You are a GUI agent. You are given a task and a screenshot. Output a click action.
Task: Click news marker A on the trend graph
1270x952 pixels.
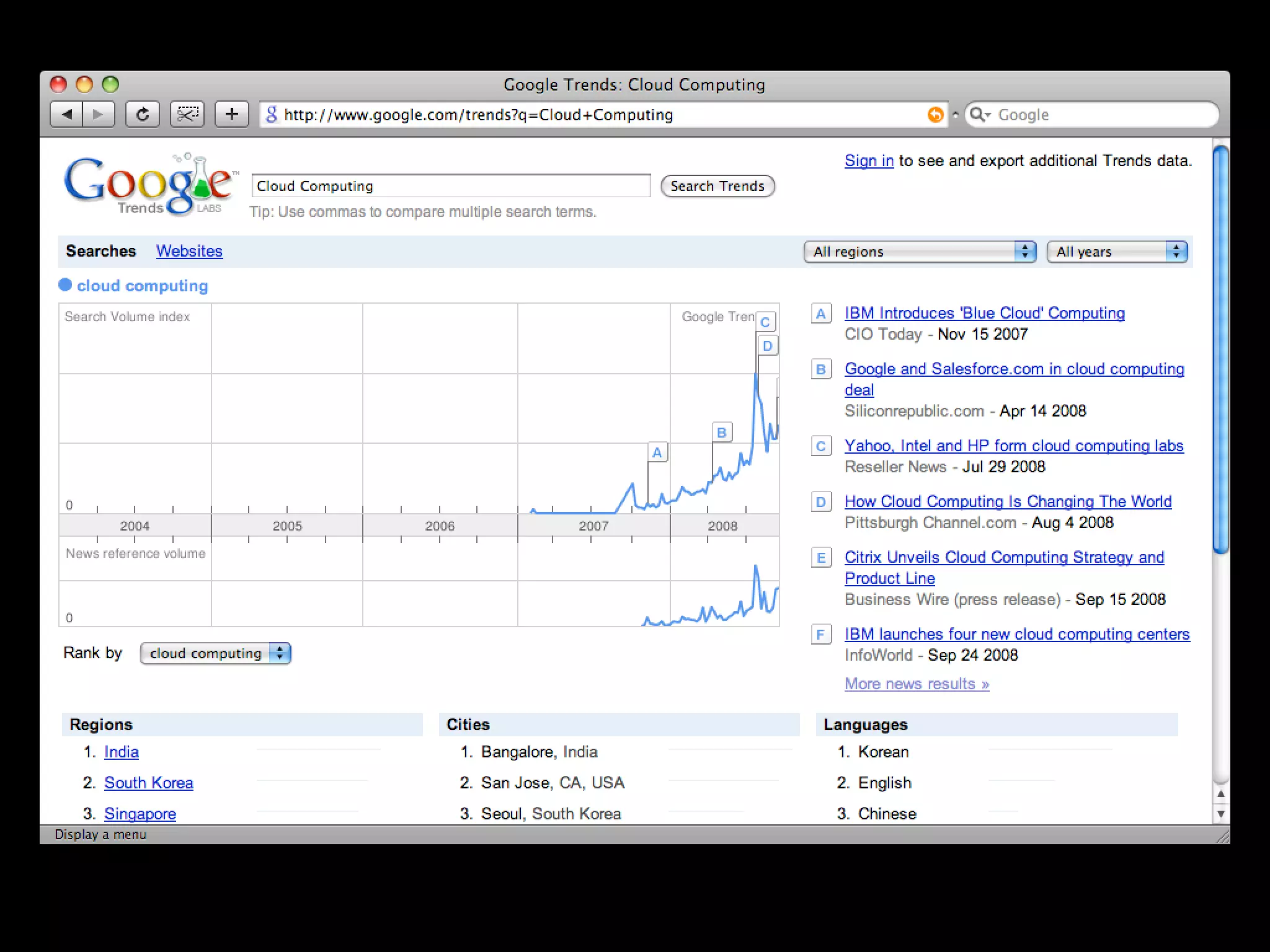657,453
